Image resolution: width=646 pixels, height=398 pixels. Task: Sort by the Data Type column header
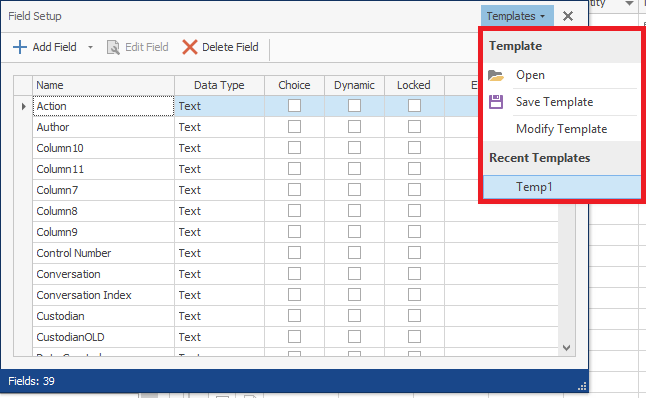coord(219,85)
